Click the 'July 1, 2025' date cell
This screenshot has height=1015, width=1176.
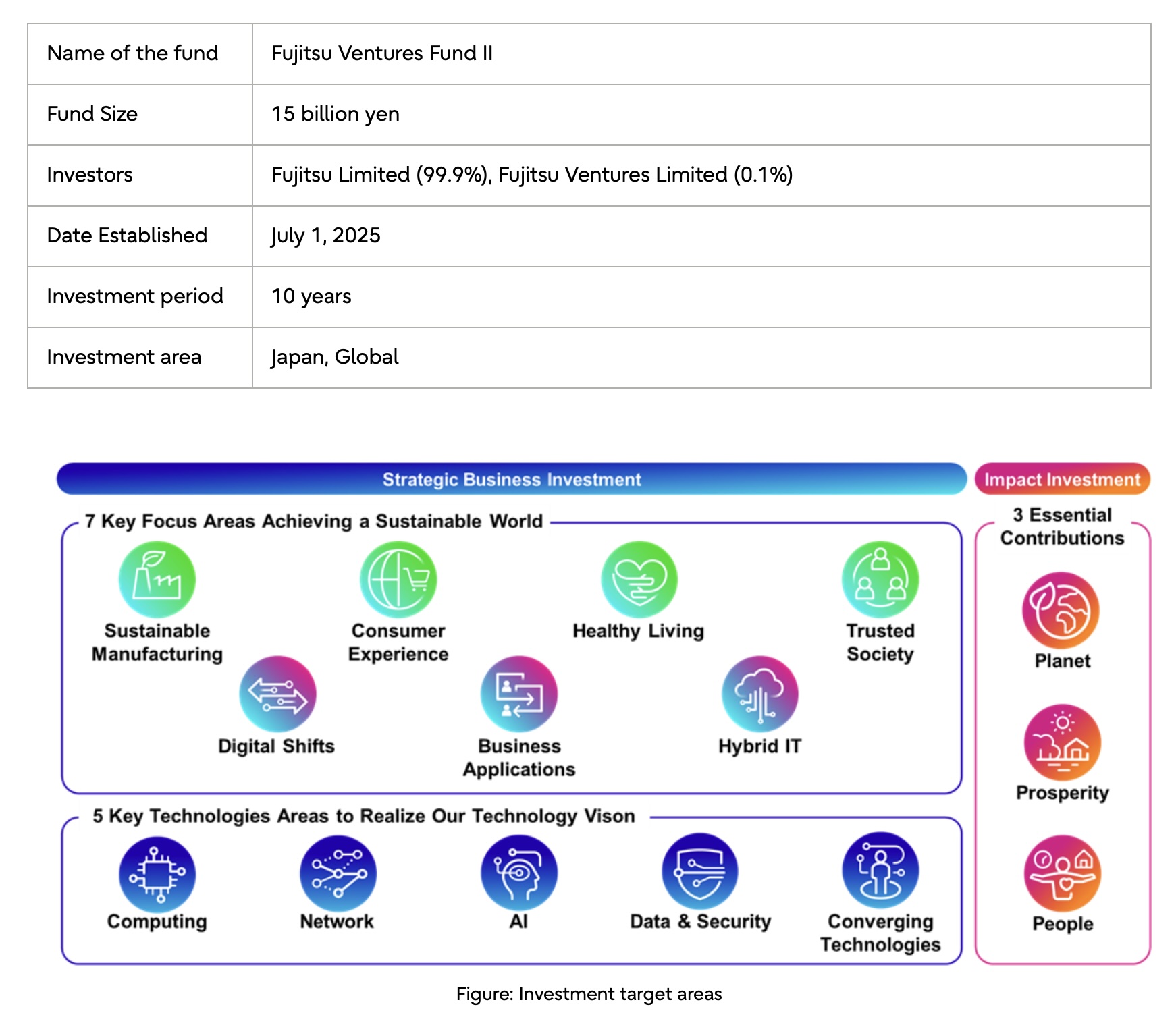[x=701, y=236]
